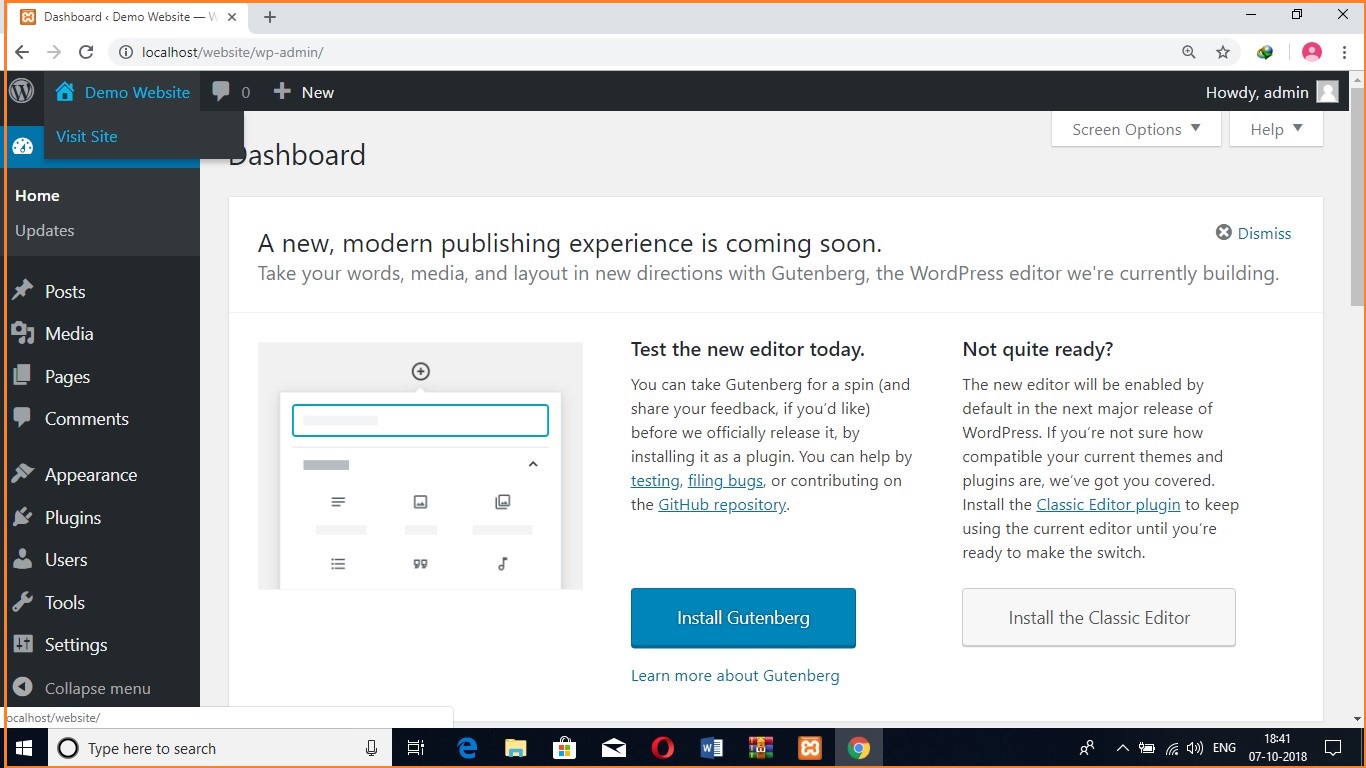
Task: Click the Collapse menu arrow icon
Action: [22, 688]
